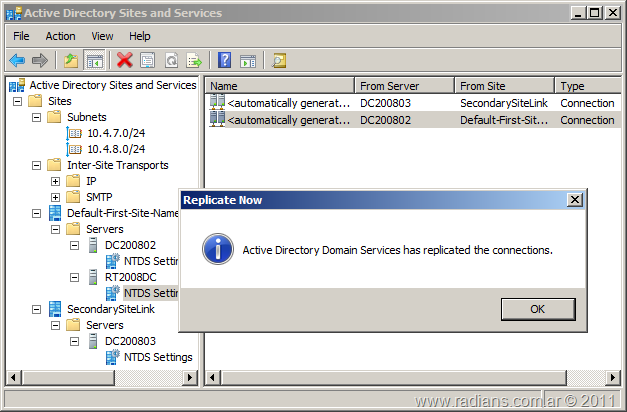Click right arrow of tree horizontal scrollbar

coord(190,377)
